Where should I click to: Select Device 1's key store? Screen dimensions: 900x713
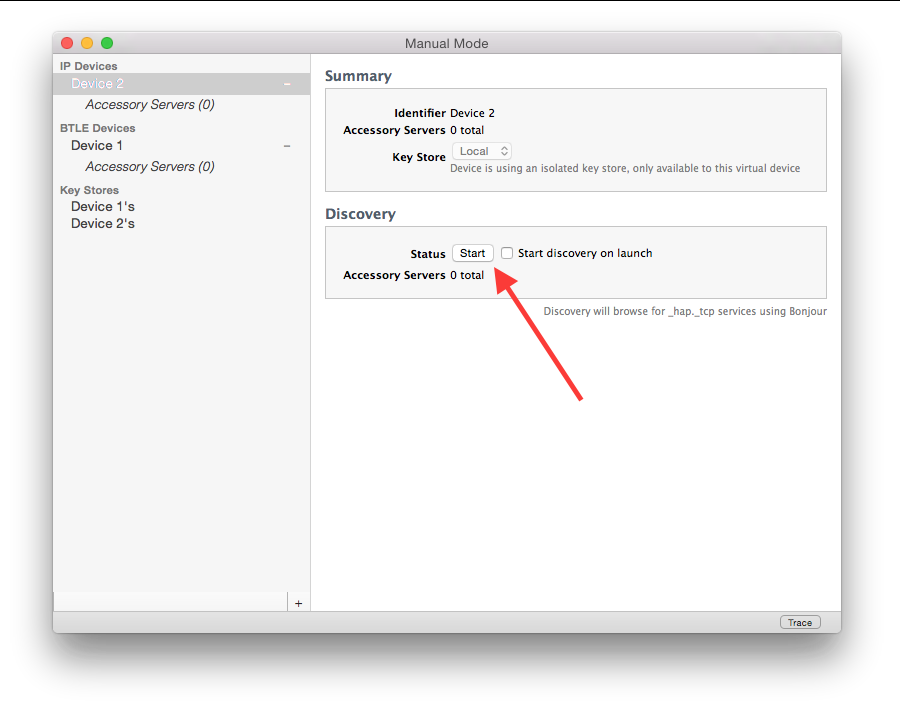pyautogui.click(x=103, y=206)
